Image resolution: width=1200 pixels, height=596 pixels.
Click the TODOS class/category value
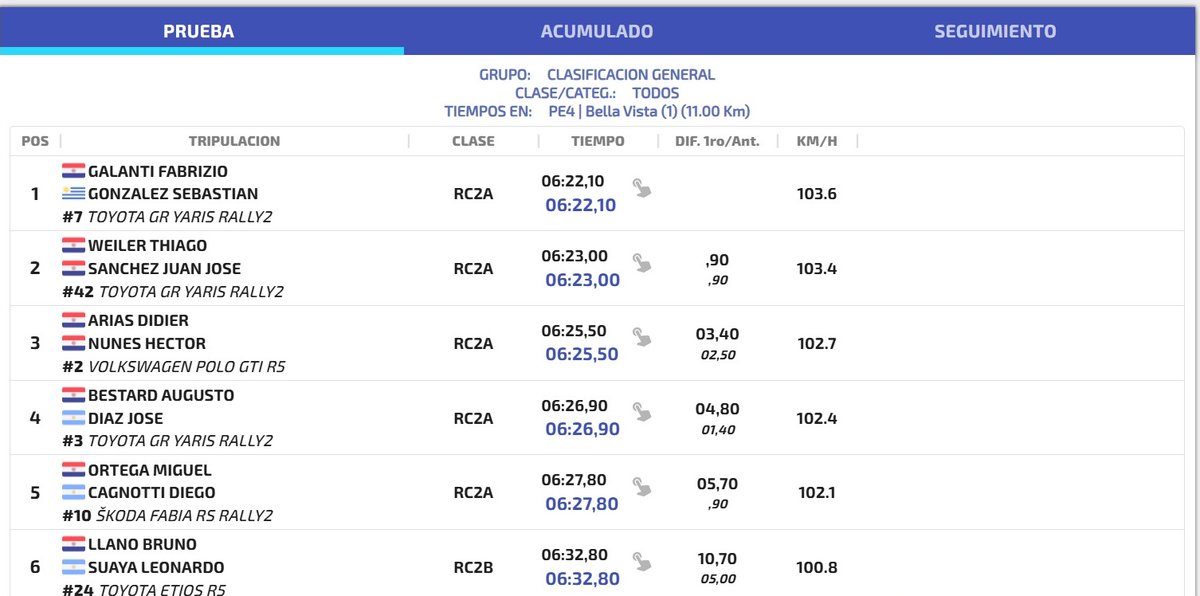(x=656, y=93)
